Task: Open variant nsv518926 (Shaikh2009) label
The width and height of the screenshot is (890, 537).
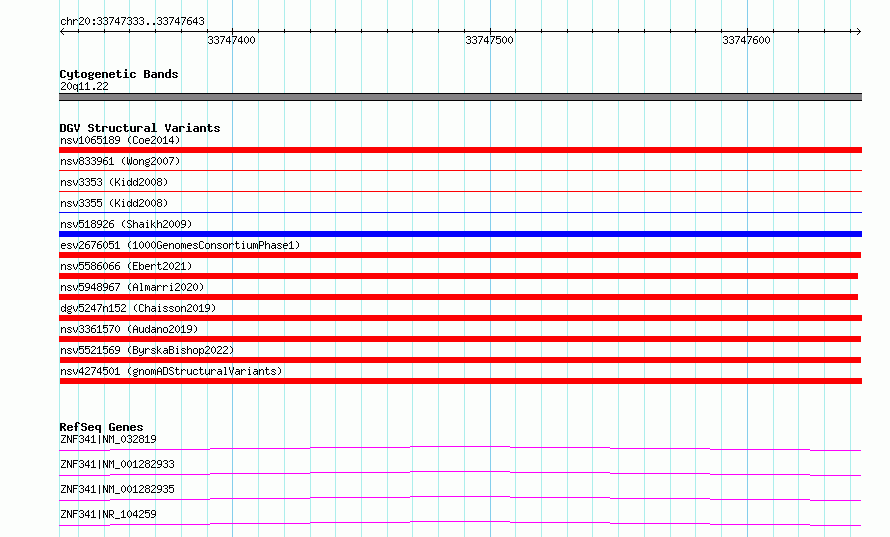Action: pyautogui.click(x=126, y=224)
